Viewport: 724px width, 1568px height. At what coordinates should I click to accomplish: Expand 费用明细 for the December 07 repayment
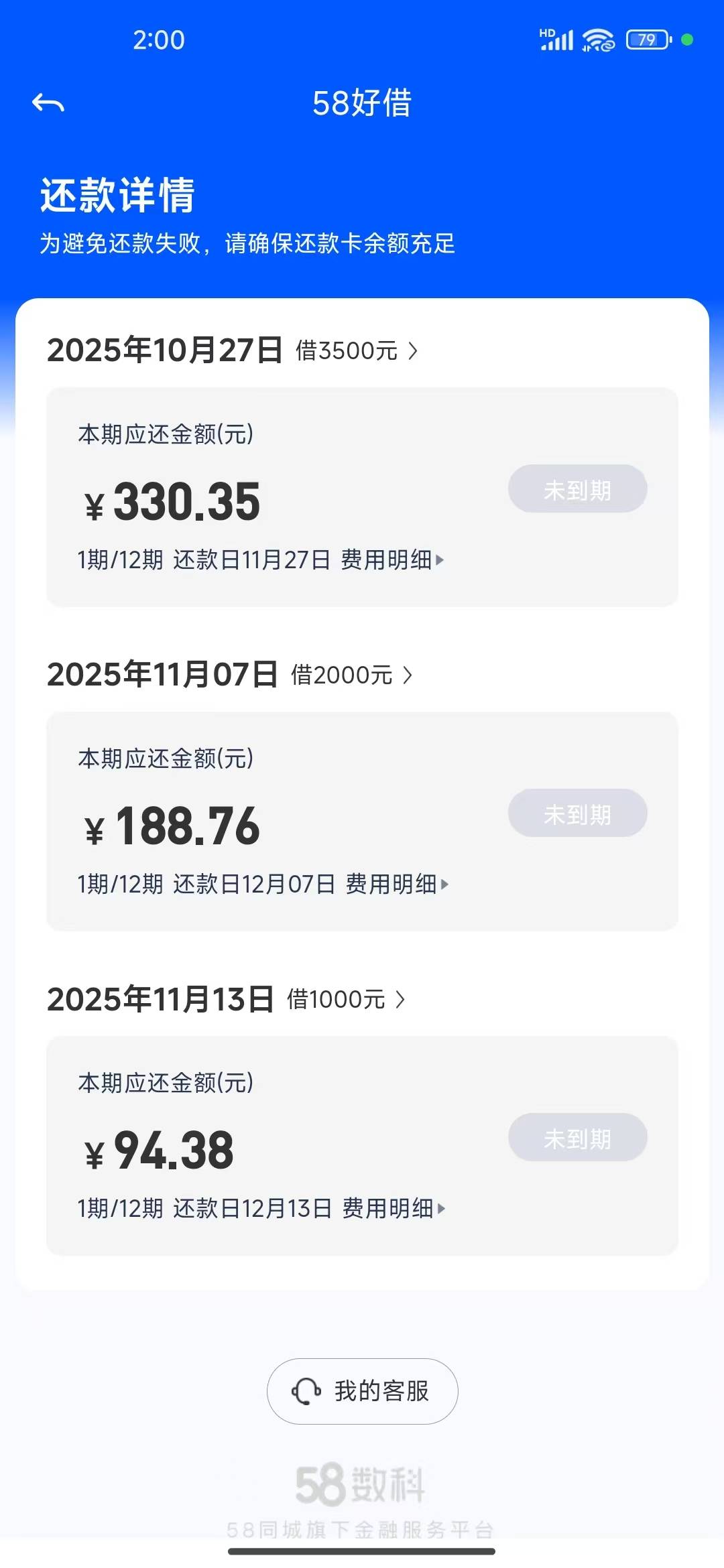tap(397, 884)
